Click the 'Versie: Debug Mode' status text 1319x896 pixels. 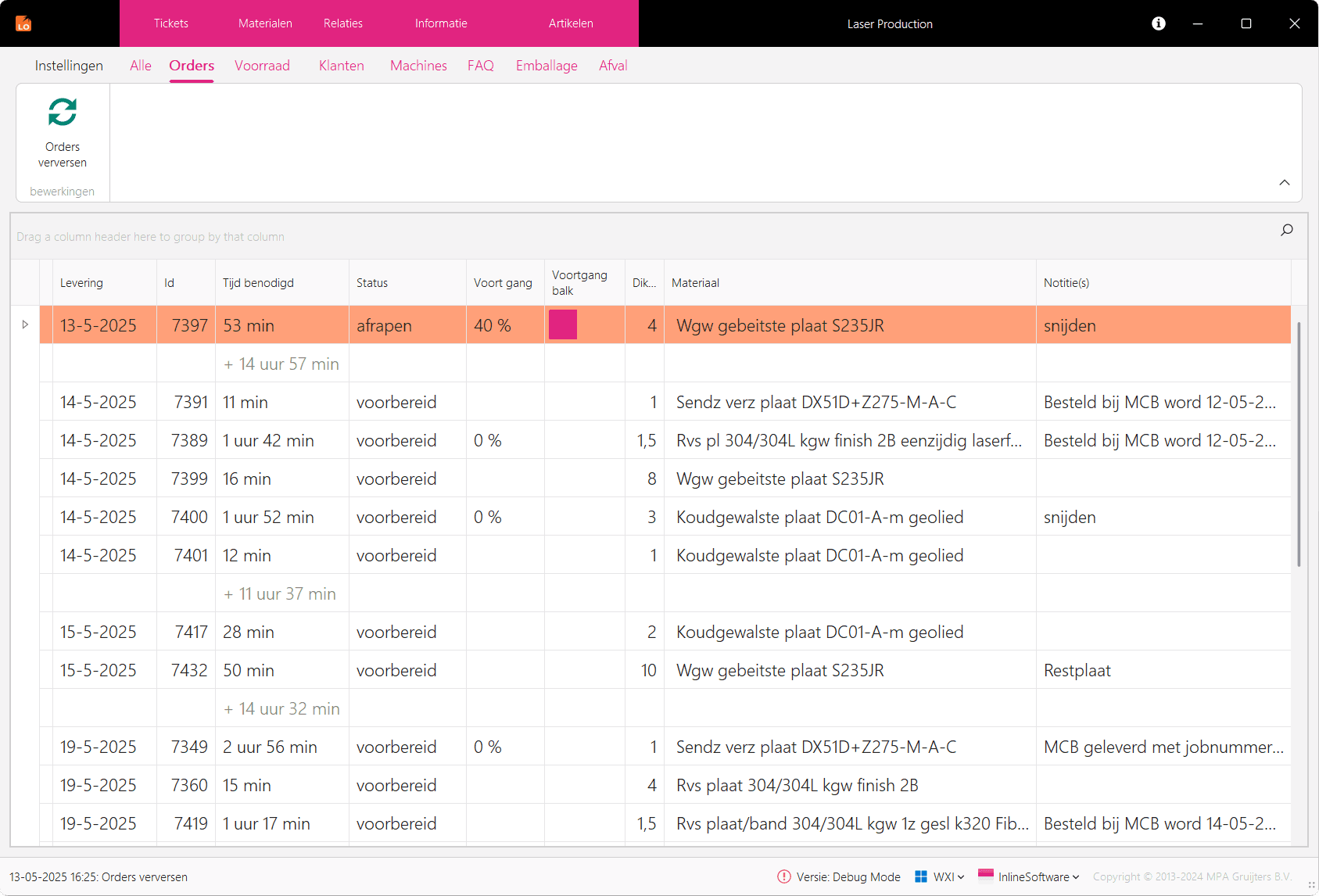[848, 876]
